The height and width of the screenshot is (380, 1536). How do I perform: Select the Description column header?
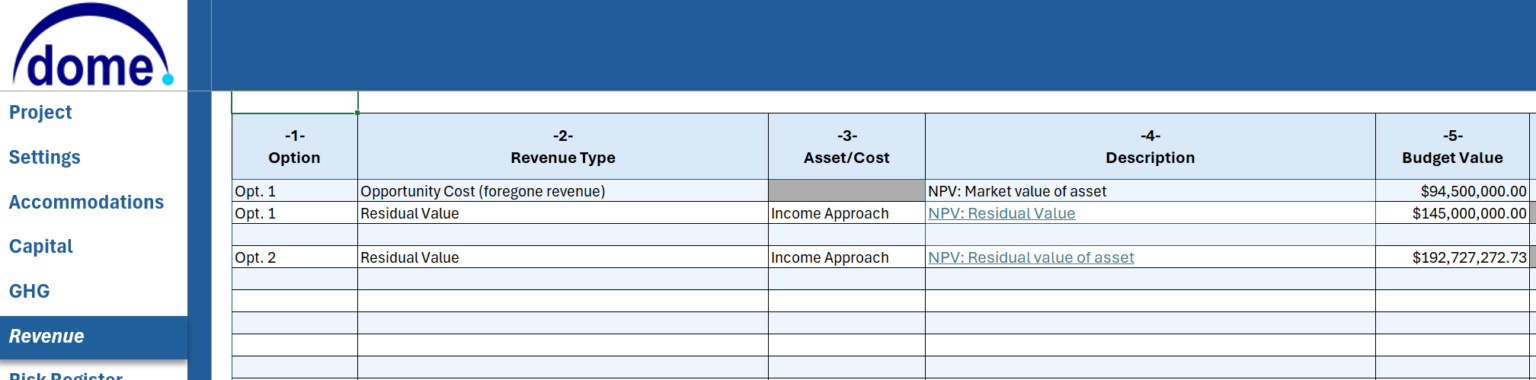pyautogui.click(x=1150, y=146)
